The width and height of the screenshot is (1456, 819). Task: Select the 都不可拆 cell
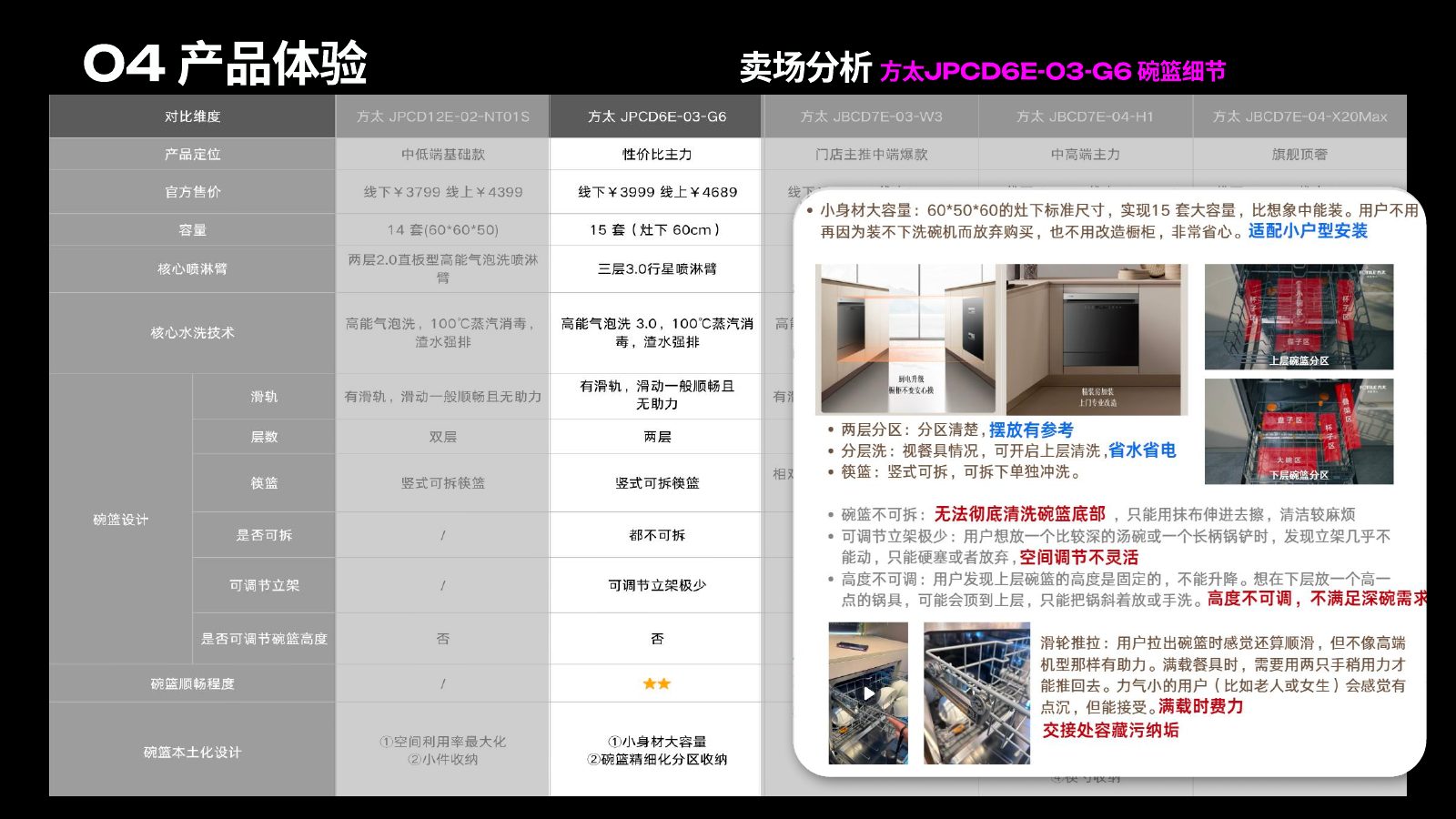tap(656, 534)
